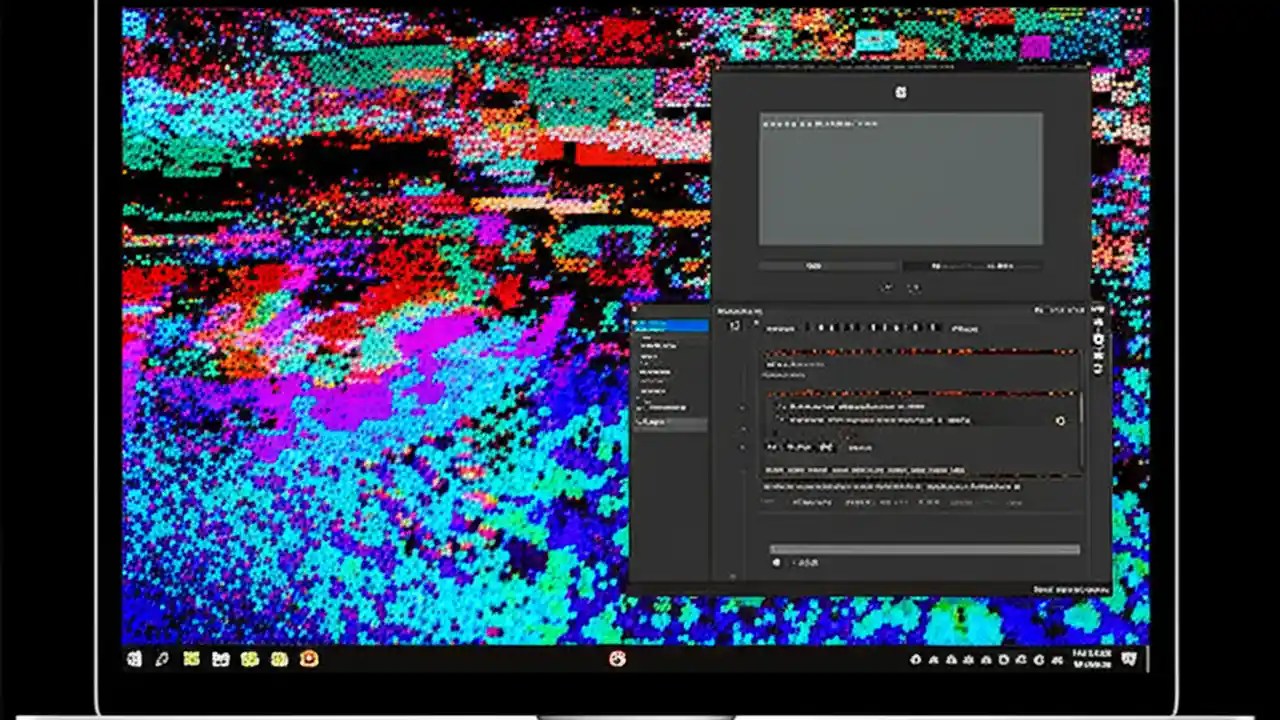The image size is (1280, 720).
Task: Toggle the checkbox beside the first list entry
Action: (x=779, y=406)
